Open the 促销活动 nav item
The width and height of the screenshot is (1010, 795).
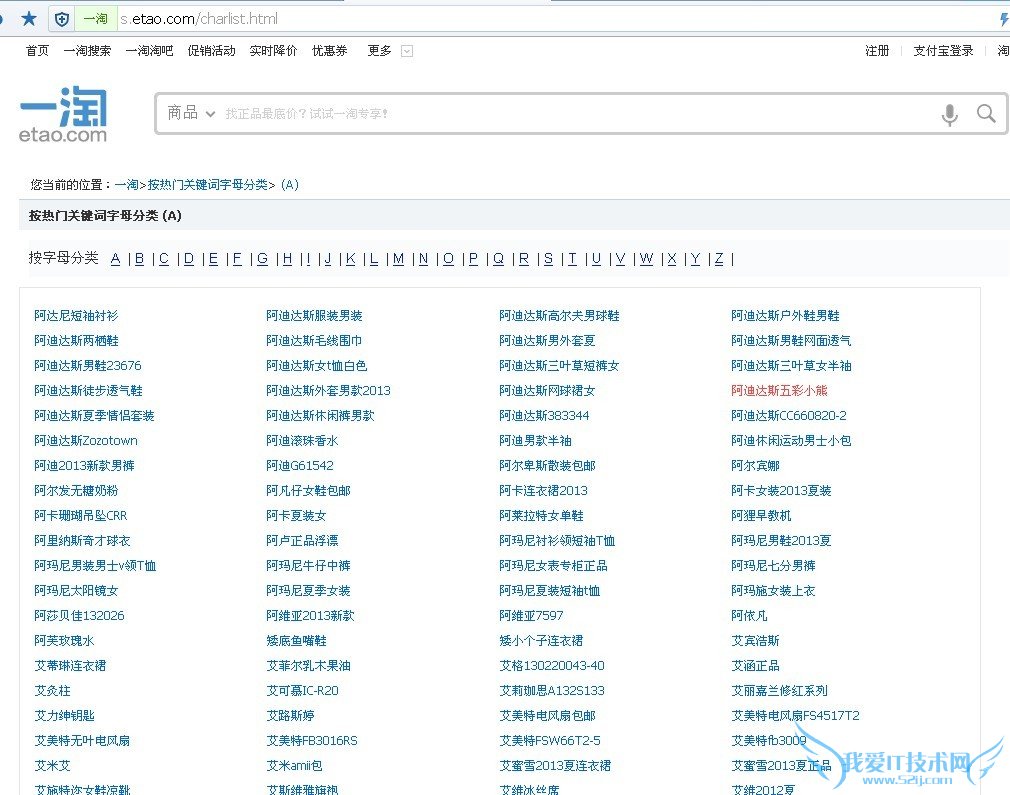click(x=211, y=50)
